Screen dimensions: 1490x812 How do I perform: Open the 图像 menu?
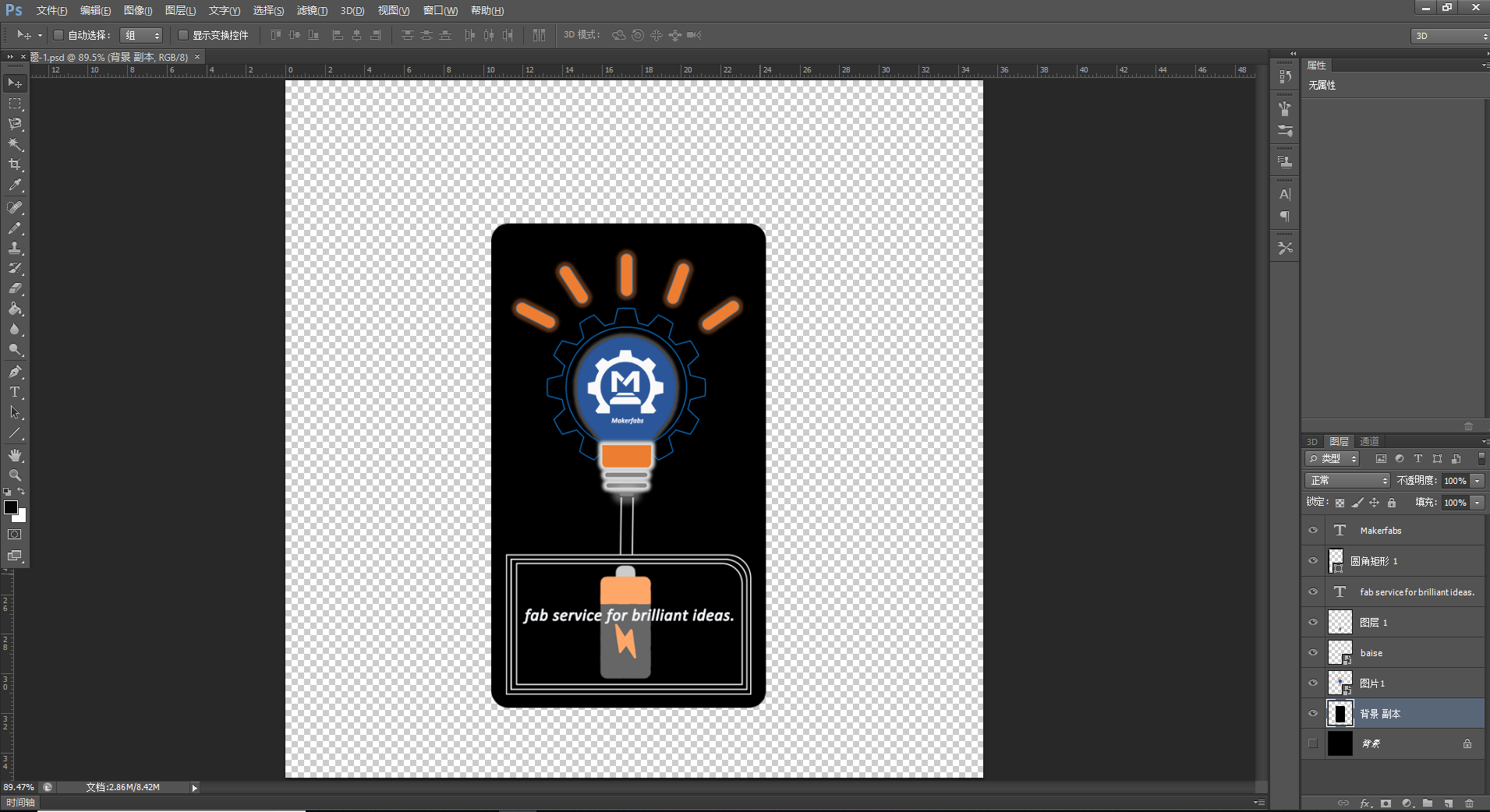pyautogui.click(x=138, y=10)
